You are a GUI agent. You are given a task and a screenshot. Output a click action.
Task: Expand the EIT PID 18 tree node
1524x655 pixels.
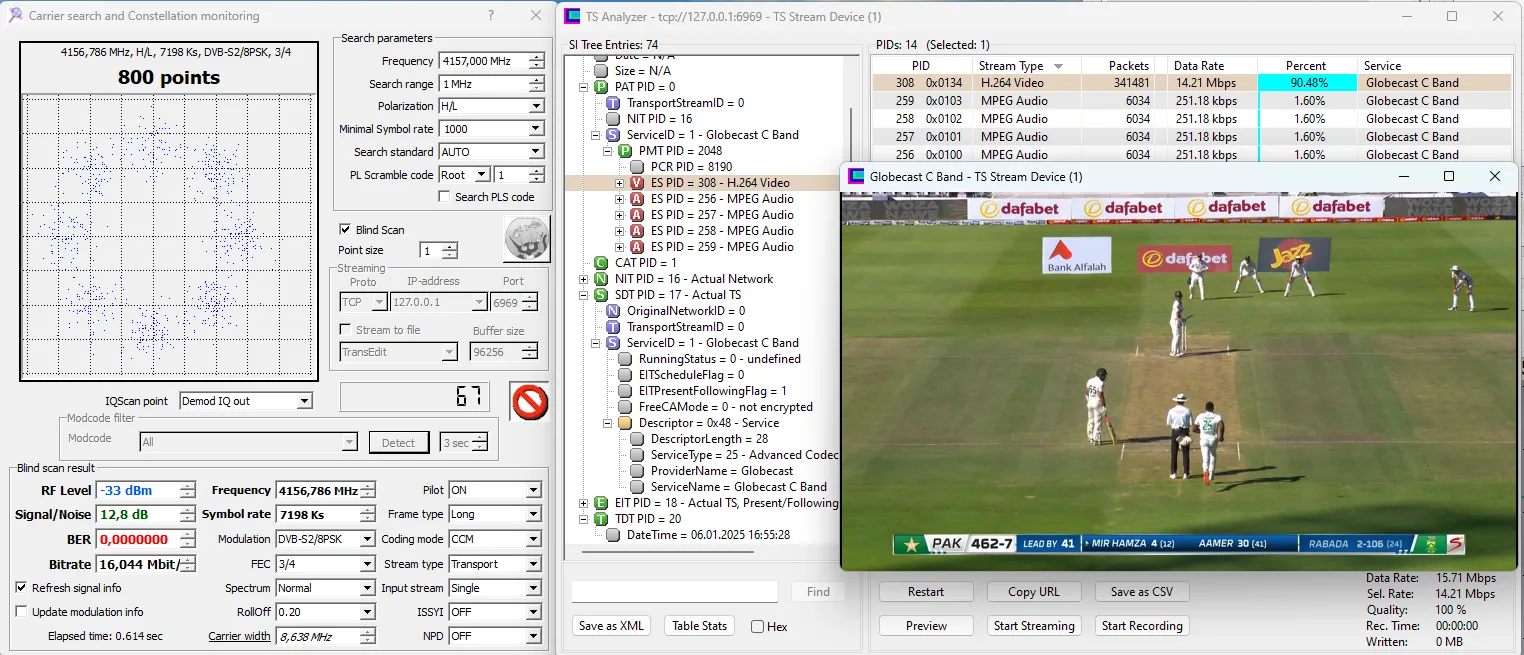point(584,503)
